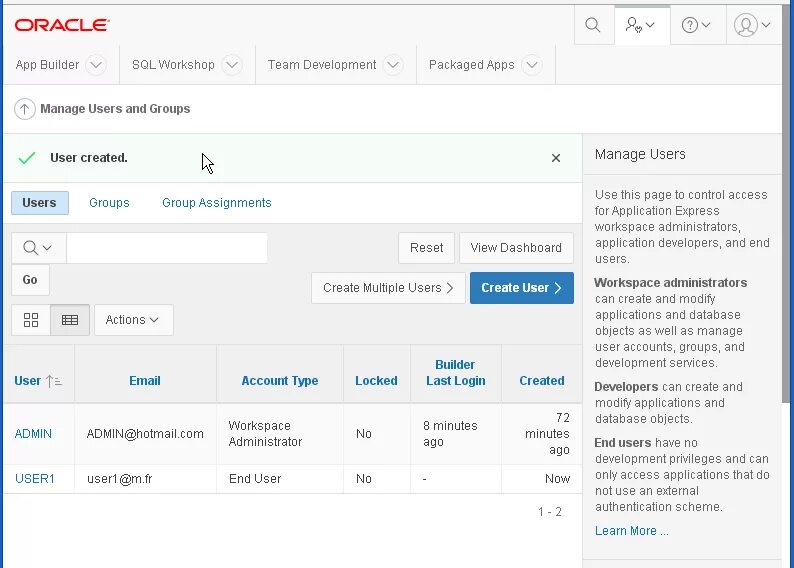Viewport: 794px width, 568px height.
Task: Click the Create User button
Action: (x=521, y=288)
